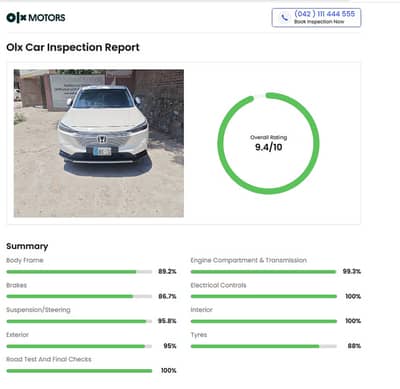
Task: Click Engine Compartment & Transmission label
Action: coord(249,260)
